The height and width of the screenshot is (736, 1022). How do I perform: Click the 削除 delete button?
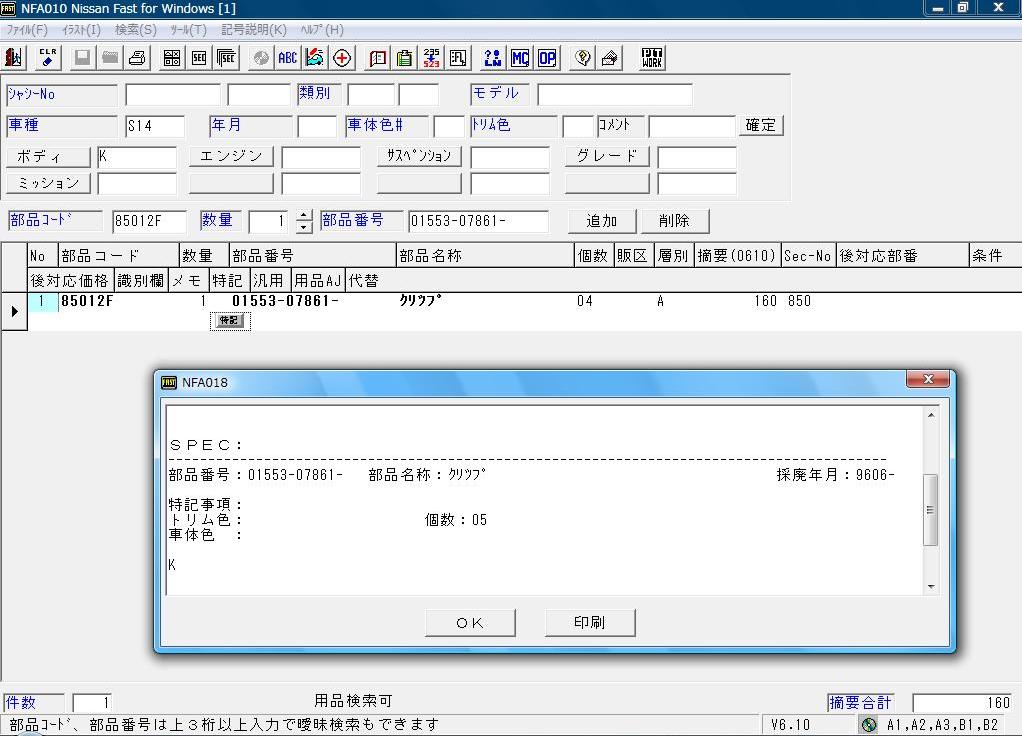675,221
